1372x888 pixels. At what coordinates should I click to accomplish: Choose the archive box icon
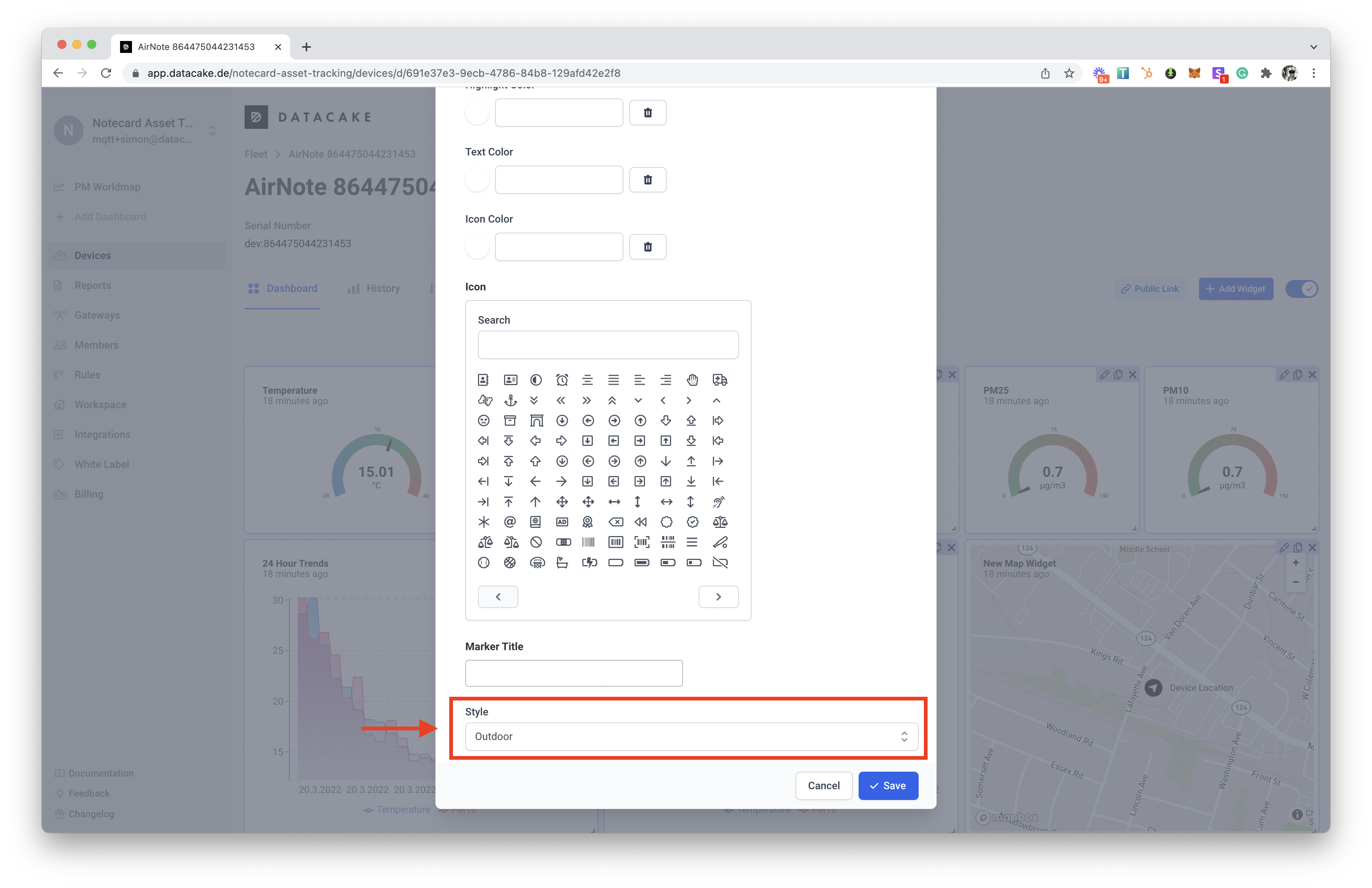[x=510, y=421]
